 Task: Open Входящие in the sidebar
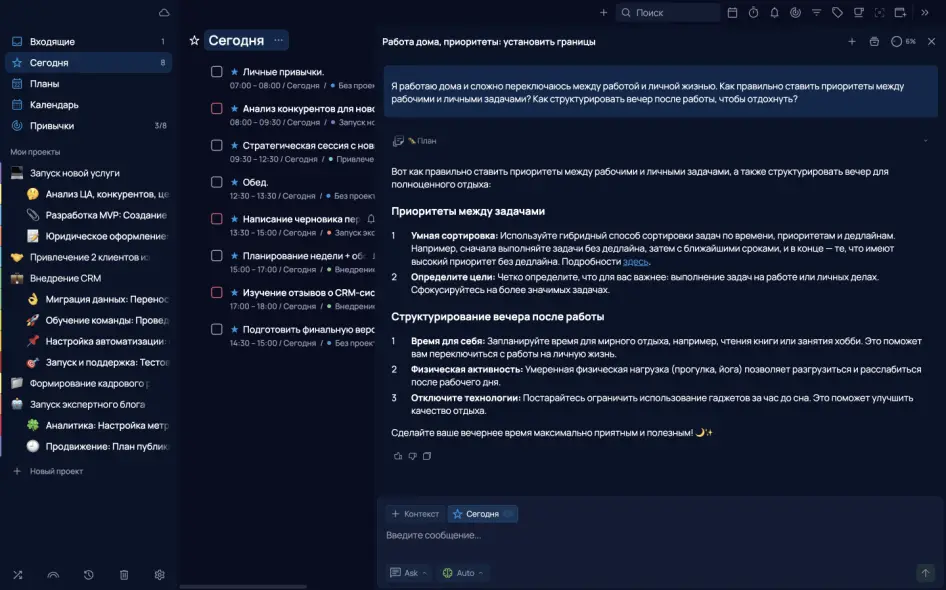coord(52,42)
